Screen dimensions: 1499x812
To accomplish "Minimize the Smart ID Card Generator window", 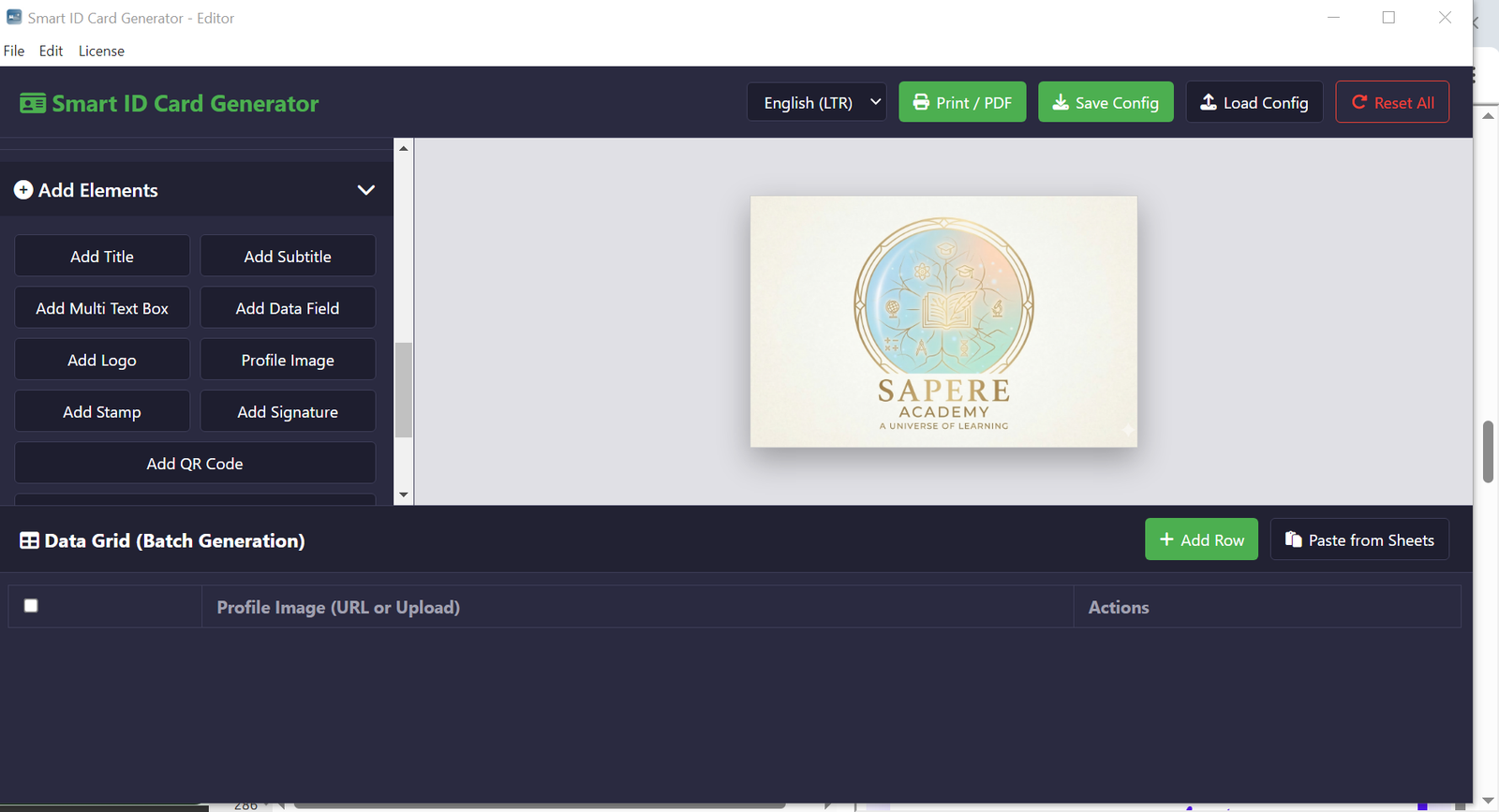I will pyautogui.click(x=1333, y=17).
